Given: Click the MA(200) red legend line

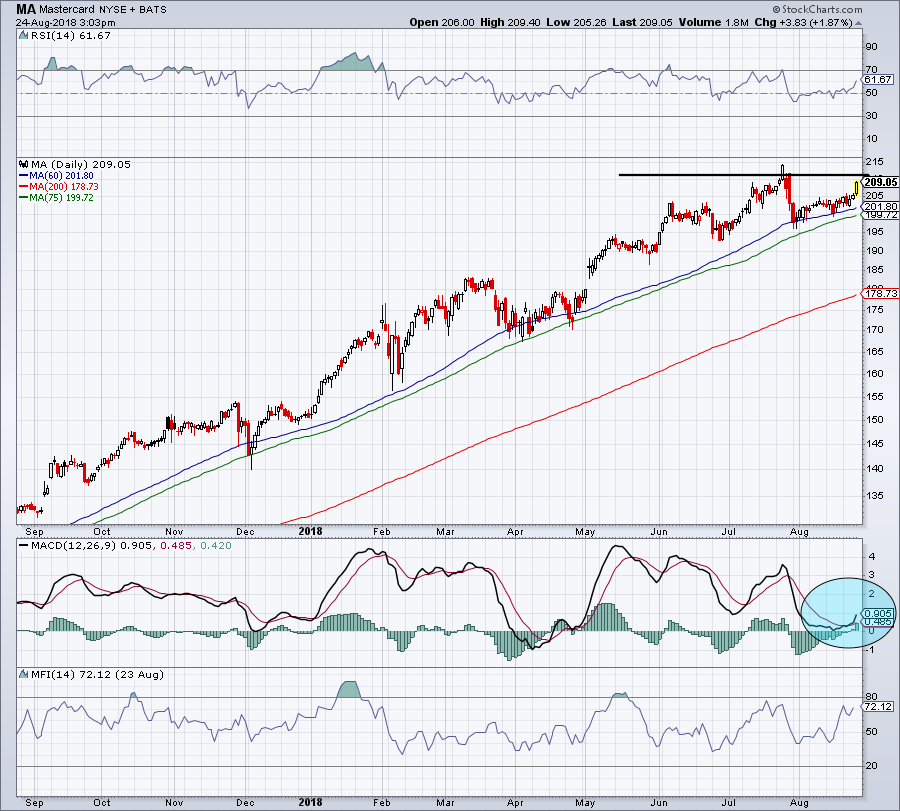Looking at the screenshot, I should [24, 187].
